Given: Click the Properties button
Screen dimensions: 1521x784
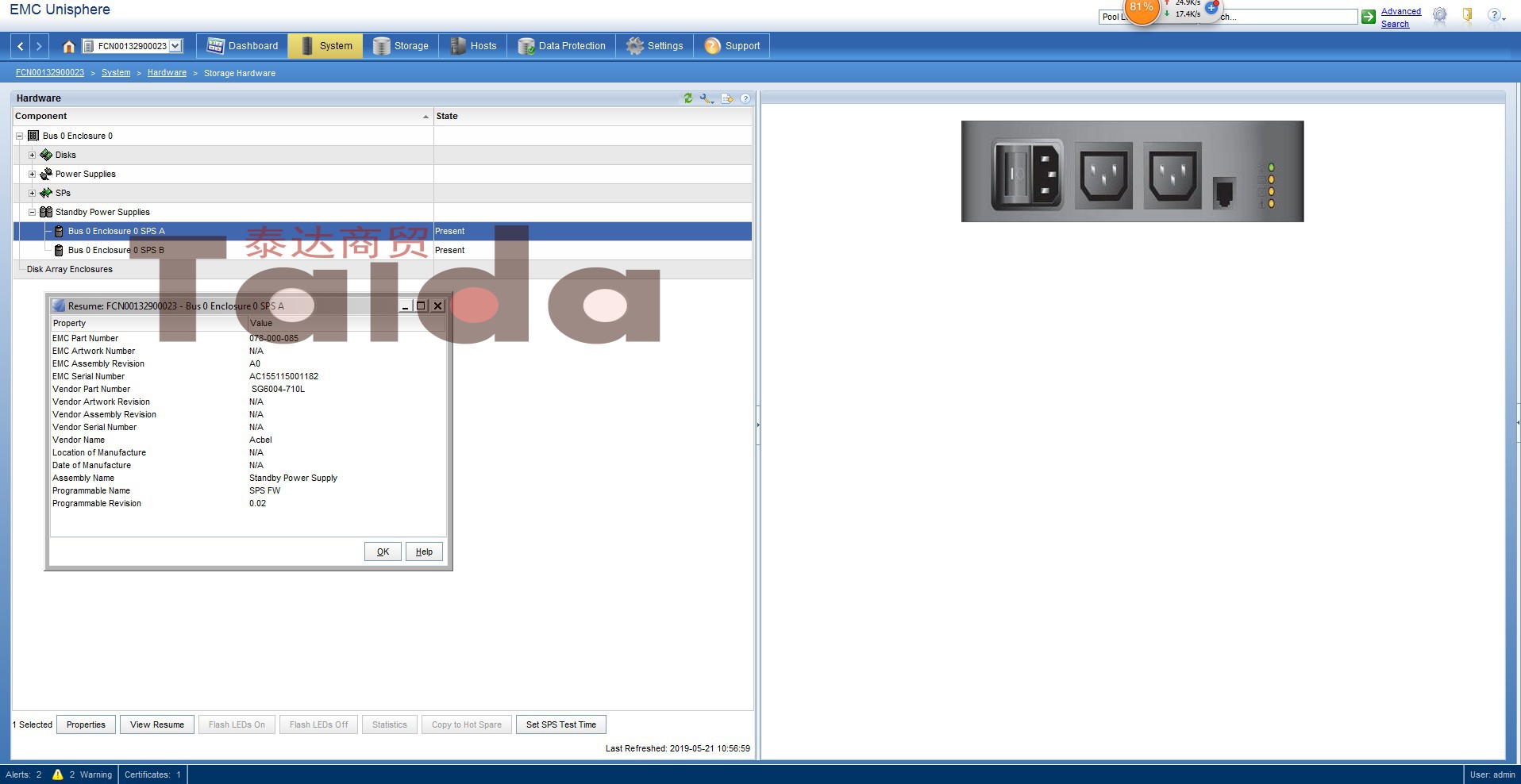Looking at the screenshot, I should coord(86,725).
